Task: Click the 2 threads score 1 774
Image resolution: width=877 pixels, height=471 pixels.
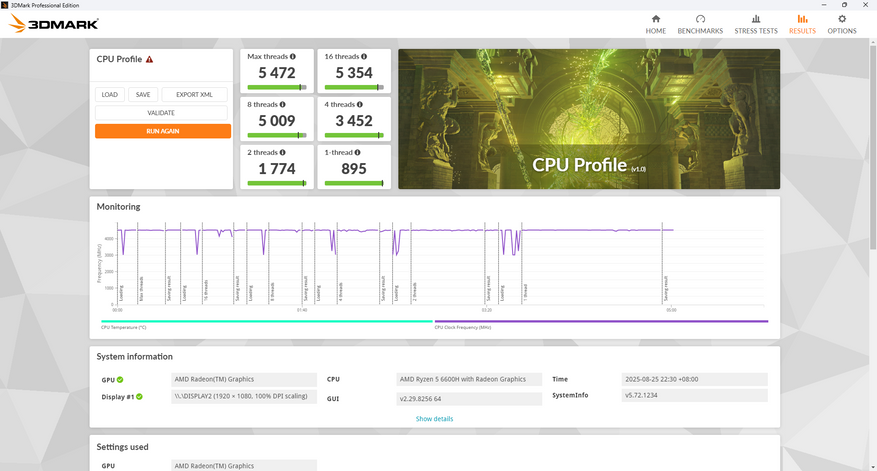Action: (277, 168)
